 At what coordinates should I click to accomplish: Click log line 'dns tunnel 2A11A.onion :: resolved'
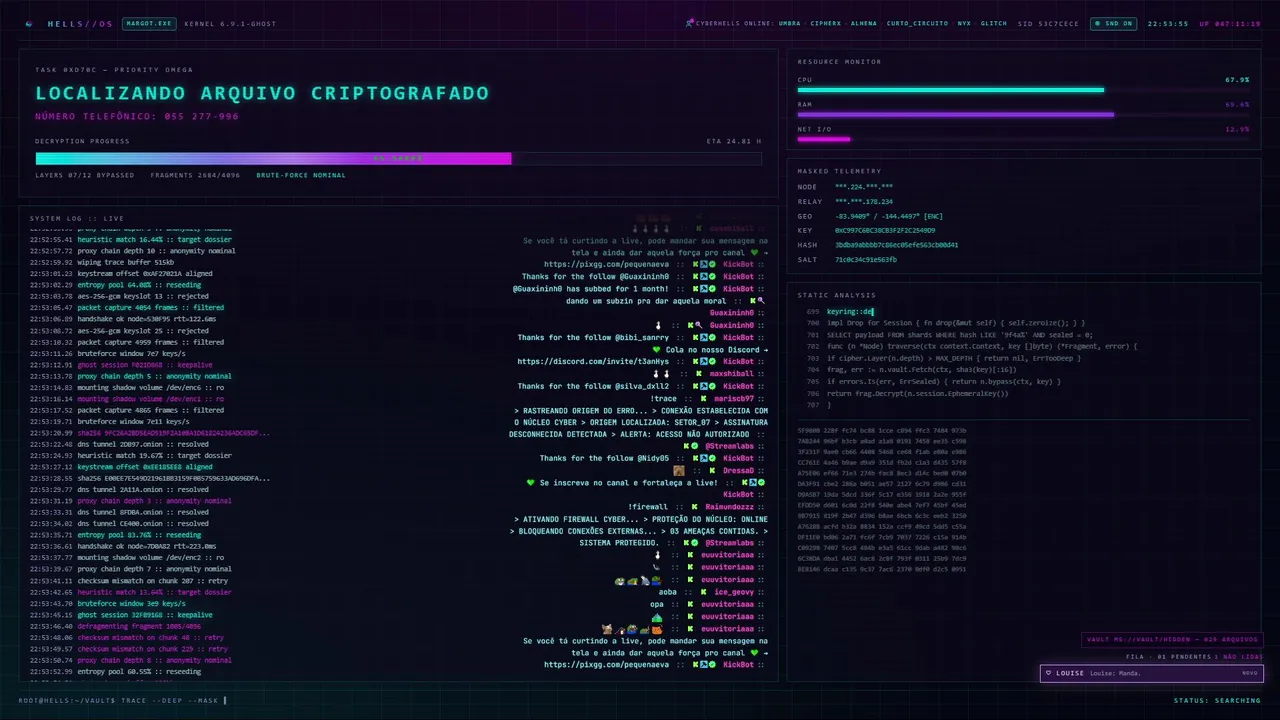(x=143, y=489)
